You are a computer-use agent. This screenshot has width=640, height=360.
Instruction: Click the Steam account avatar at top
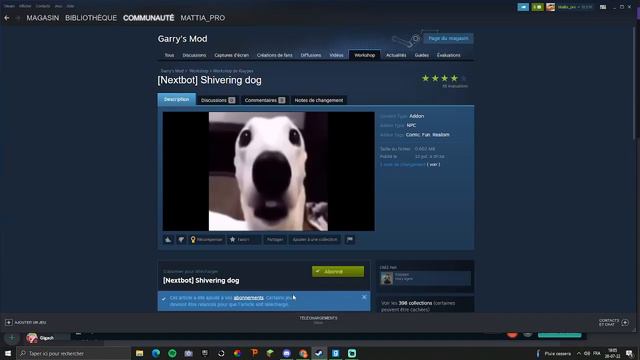[551, 7]
